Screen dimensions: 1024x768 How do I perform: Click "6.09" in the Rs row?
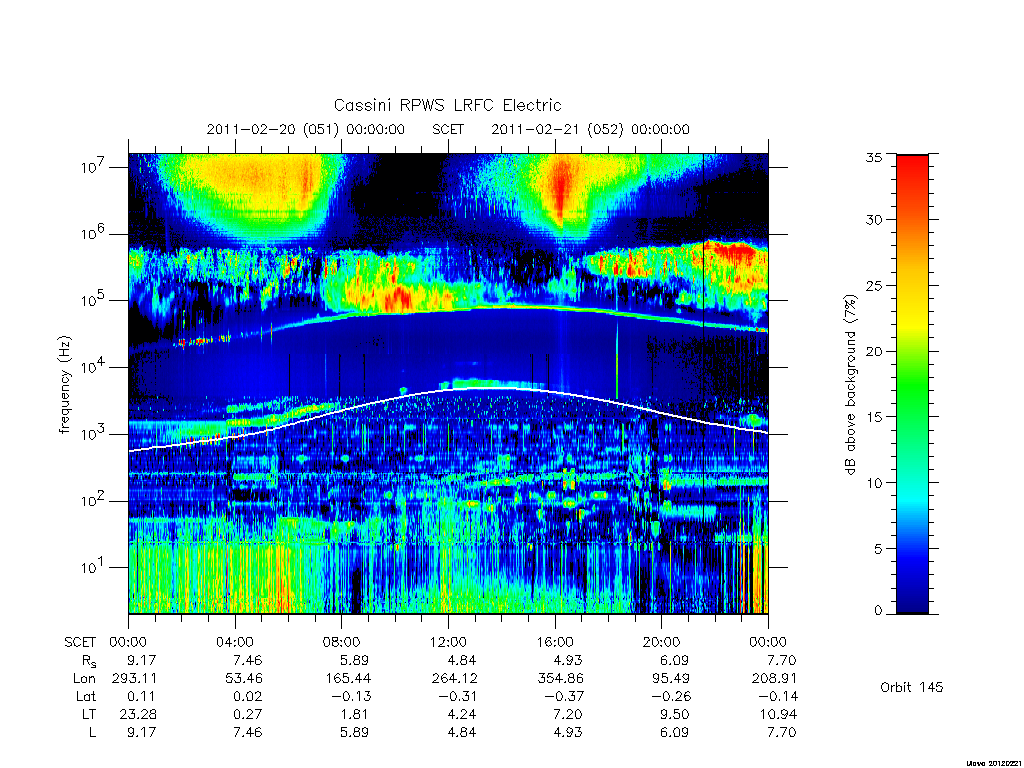[x=674, y=660]
